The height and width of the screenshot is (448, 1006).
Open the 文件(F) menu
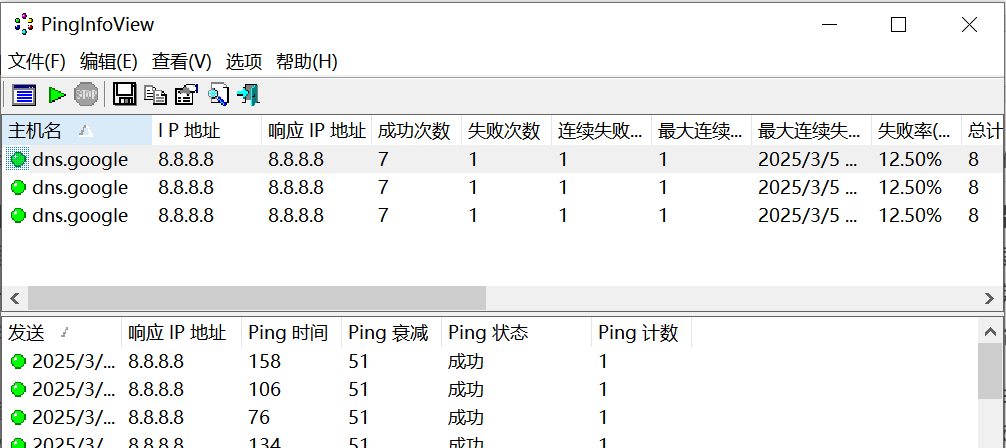coord(37,61)
